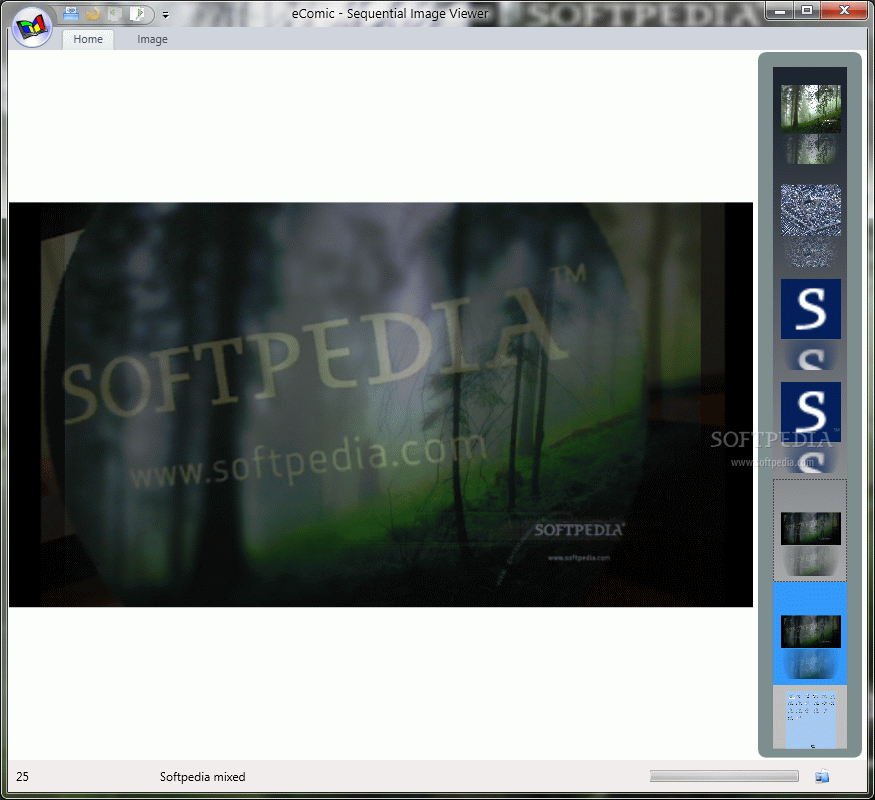Select the foggy forest thumbnail at top
This screenshot has width=875, height=800.
pyautogui.click(x=810, y=109)
